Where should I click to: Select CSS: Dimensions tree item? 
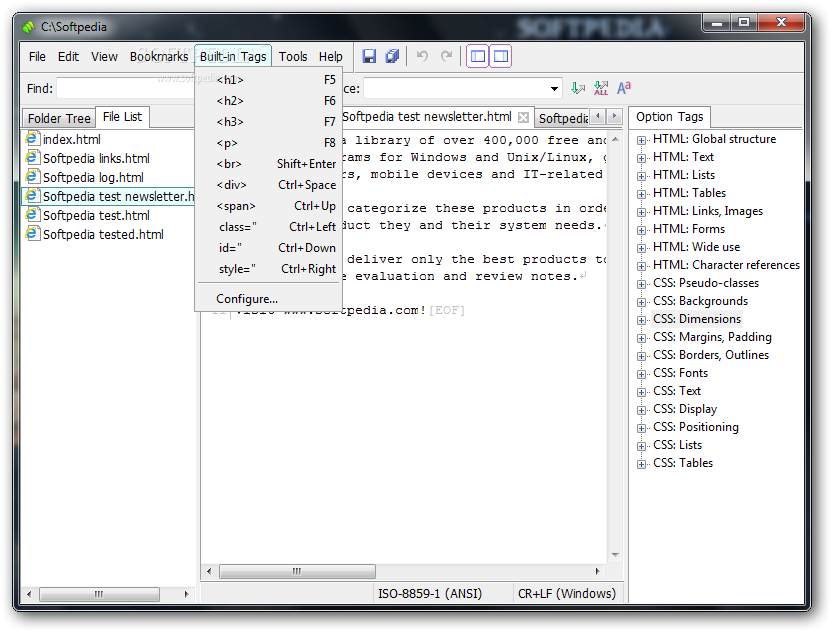[697, 319]
